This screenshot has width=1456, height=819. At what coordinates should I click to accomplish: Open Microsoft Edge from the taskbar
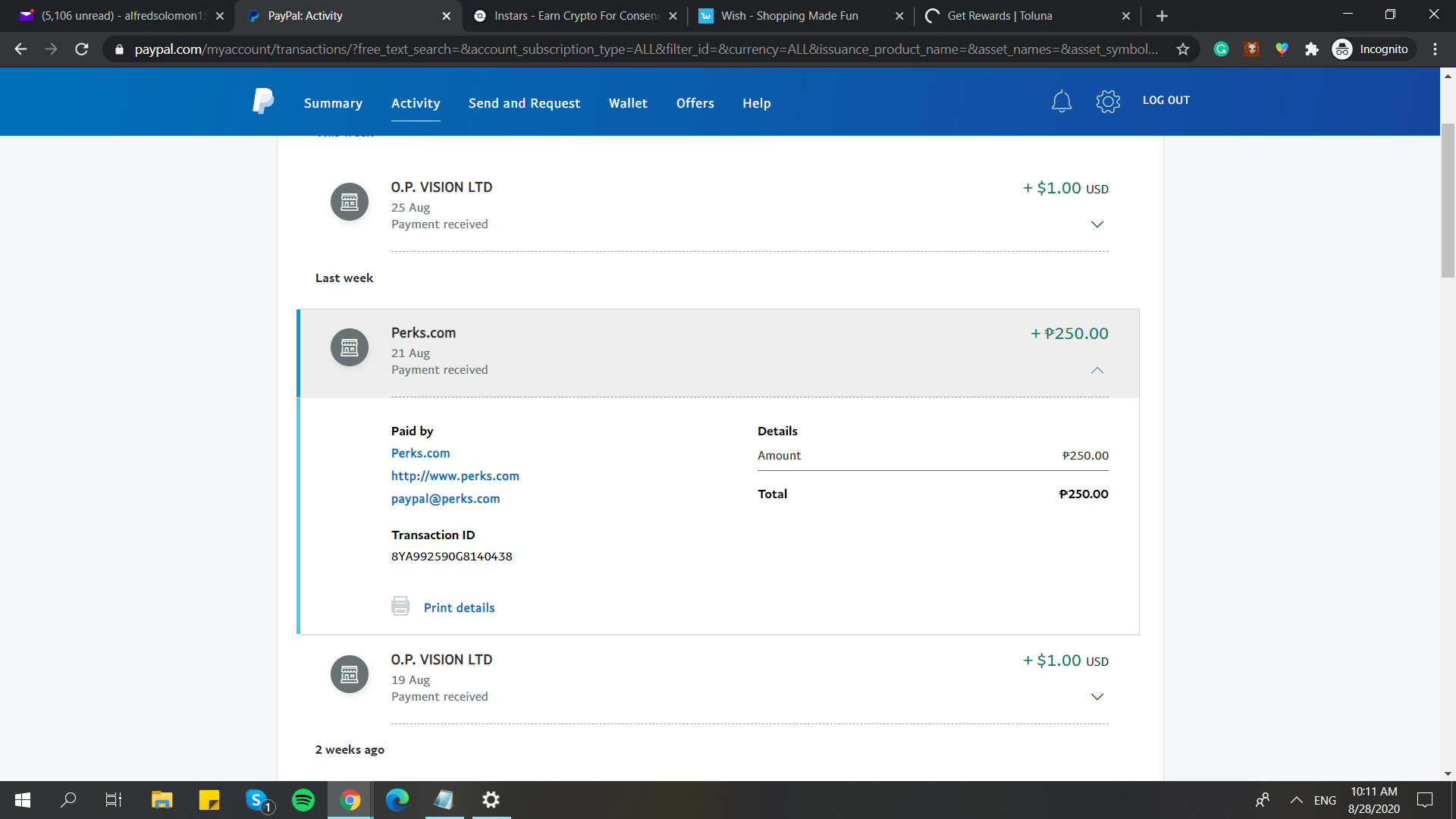click(x=397, y=800)
